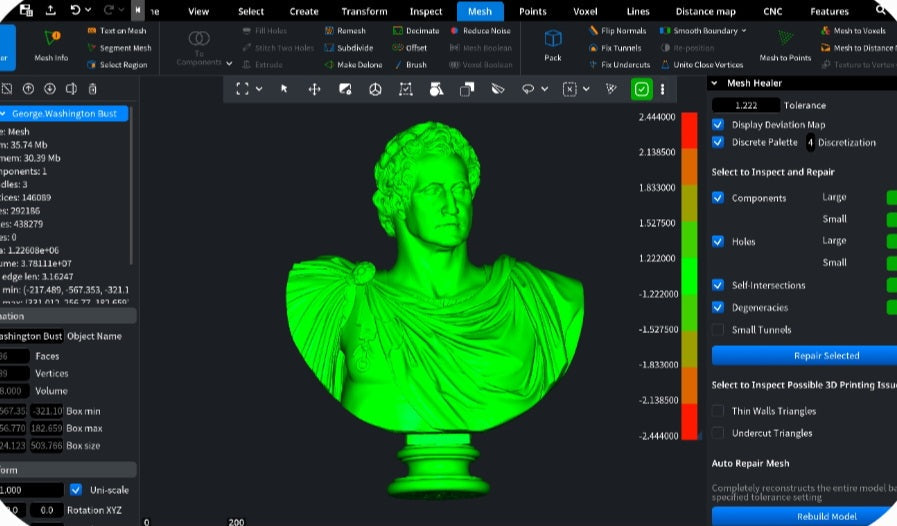Click the Discretization value 4 field

point(810,143)
